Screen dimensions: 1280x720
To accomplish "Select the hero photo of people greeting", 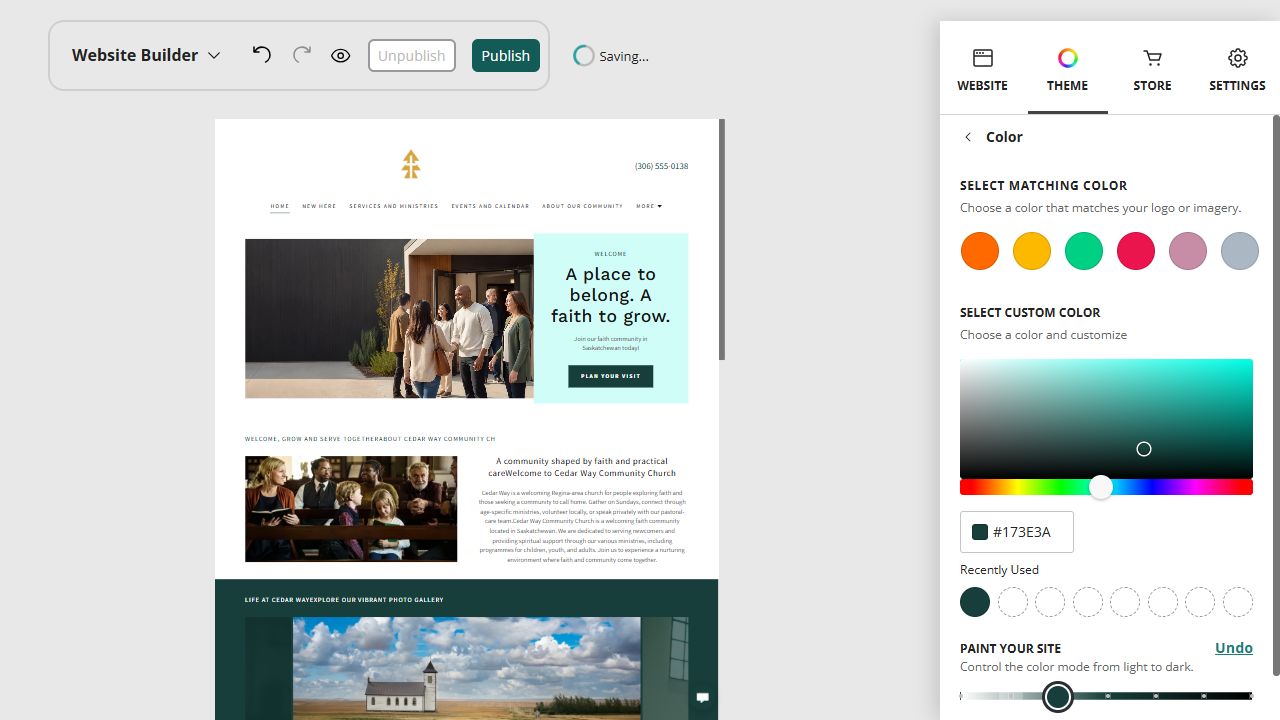I will (x=389, y=318).
